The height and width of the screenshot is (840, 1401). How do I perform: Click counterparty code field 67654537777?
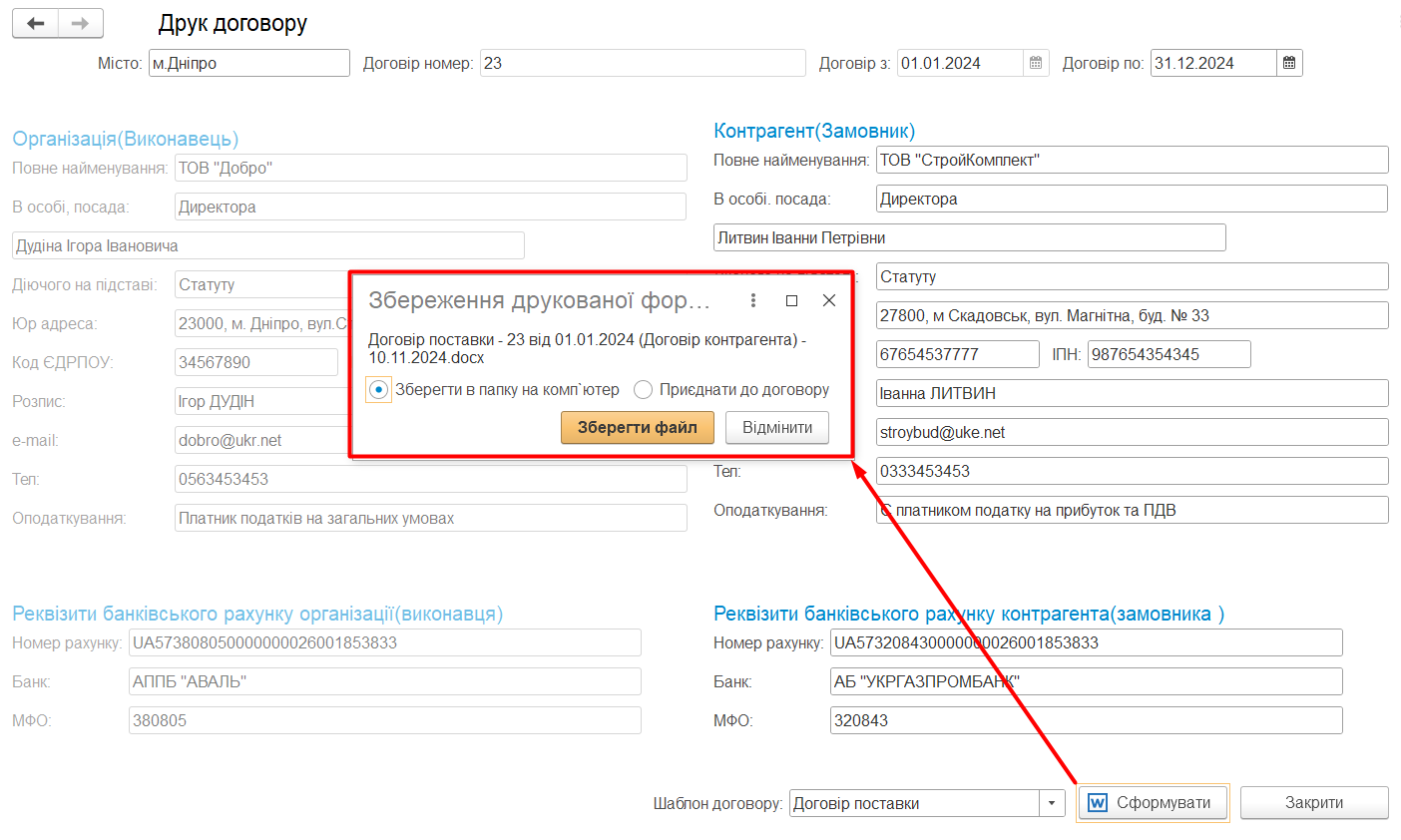coord(958,354)
